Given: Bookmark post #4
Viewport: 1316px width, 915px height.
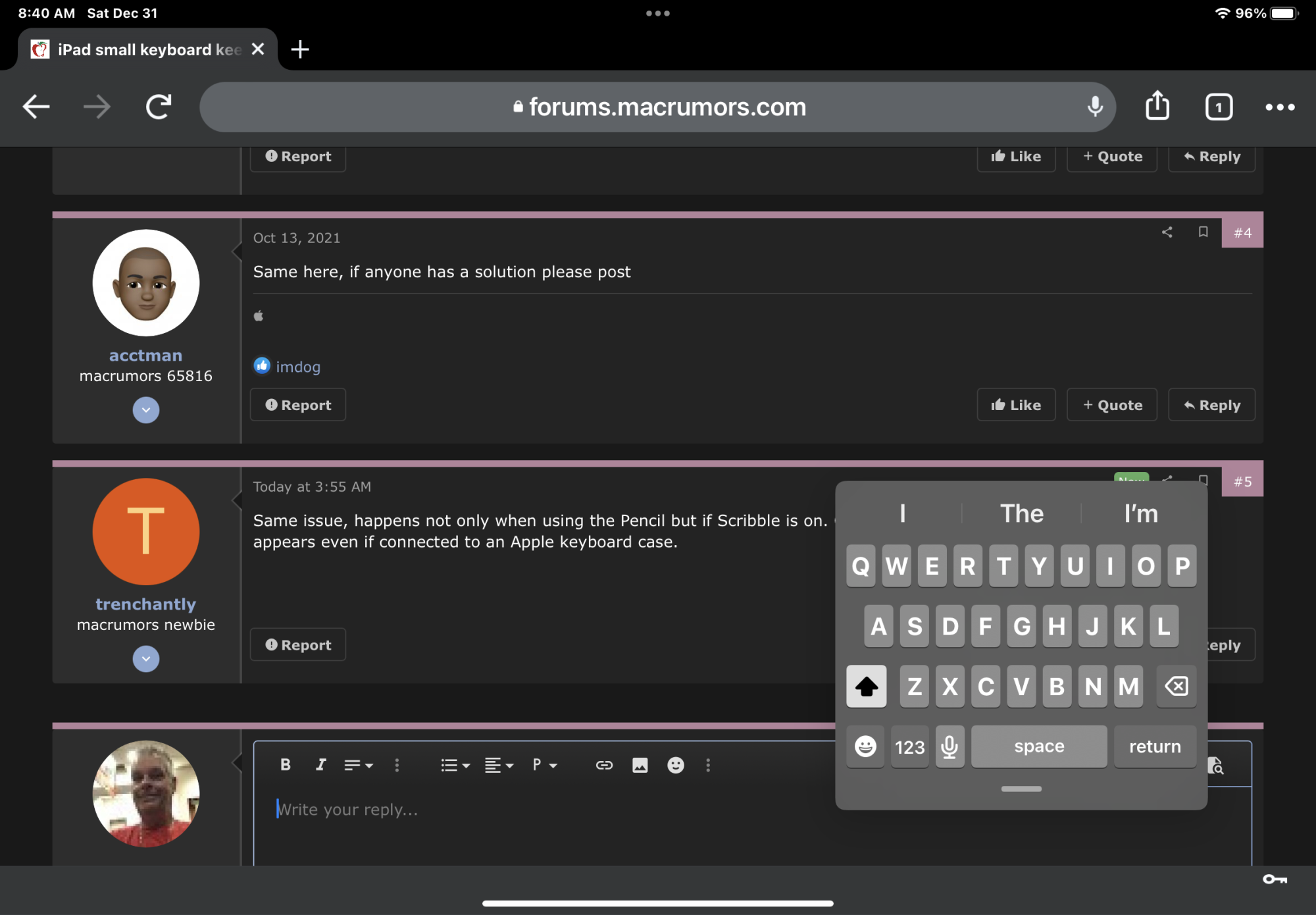Looking at the screenshot, I should 1203,232.
